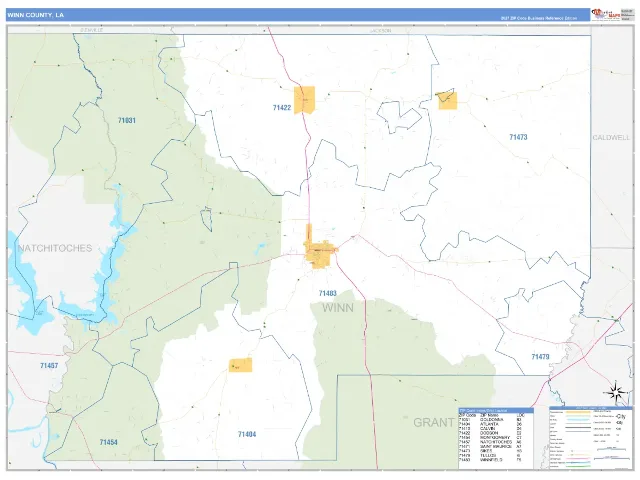This screenshot has height=480, width=640.
Task: Select ZIP code label 71479 on the map
Action: (540, 357)
